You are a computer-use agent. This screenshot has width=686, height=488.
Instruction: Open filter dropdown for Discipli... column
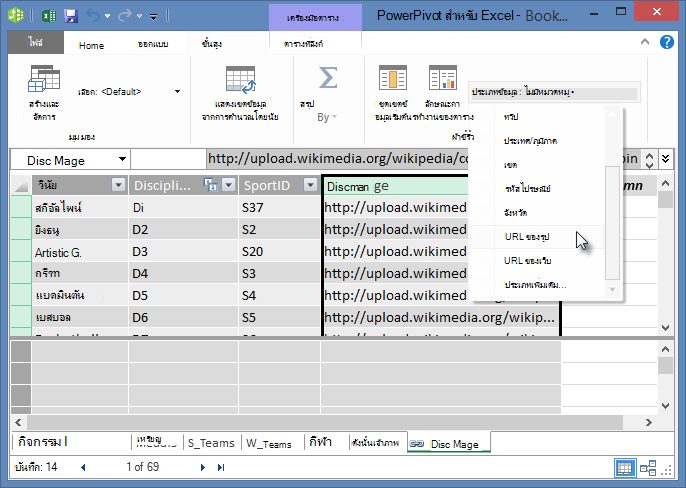point(229,185)
